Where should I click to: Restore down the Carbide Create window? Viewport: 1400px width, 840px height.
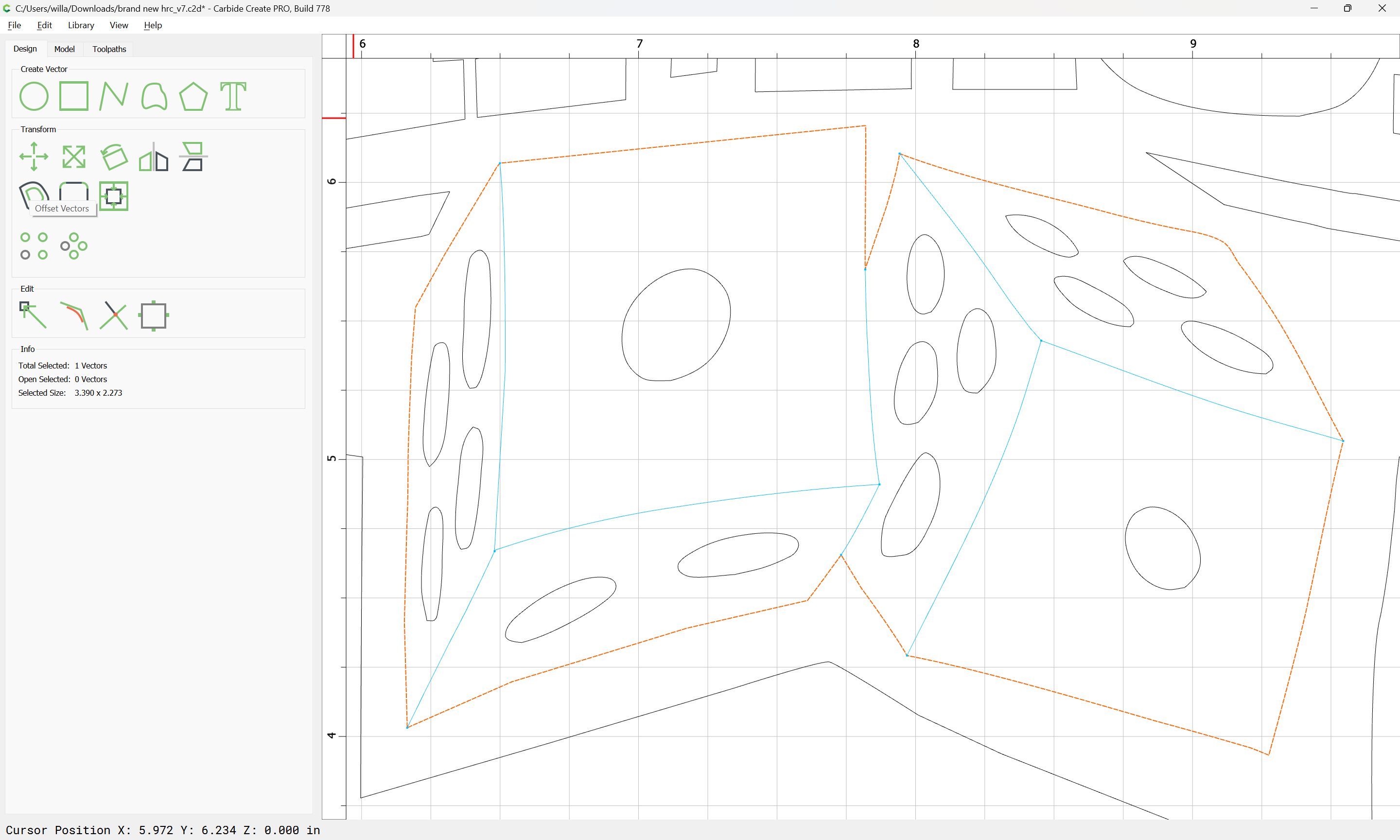pos(1348,8)
